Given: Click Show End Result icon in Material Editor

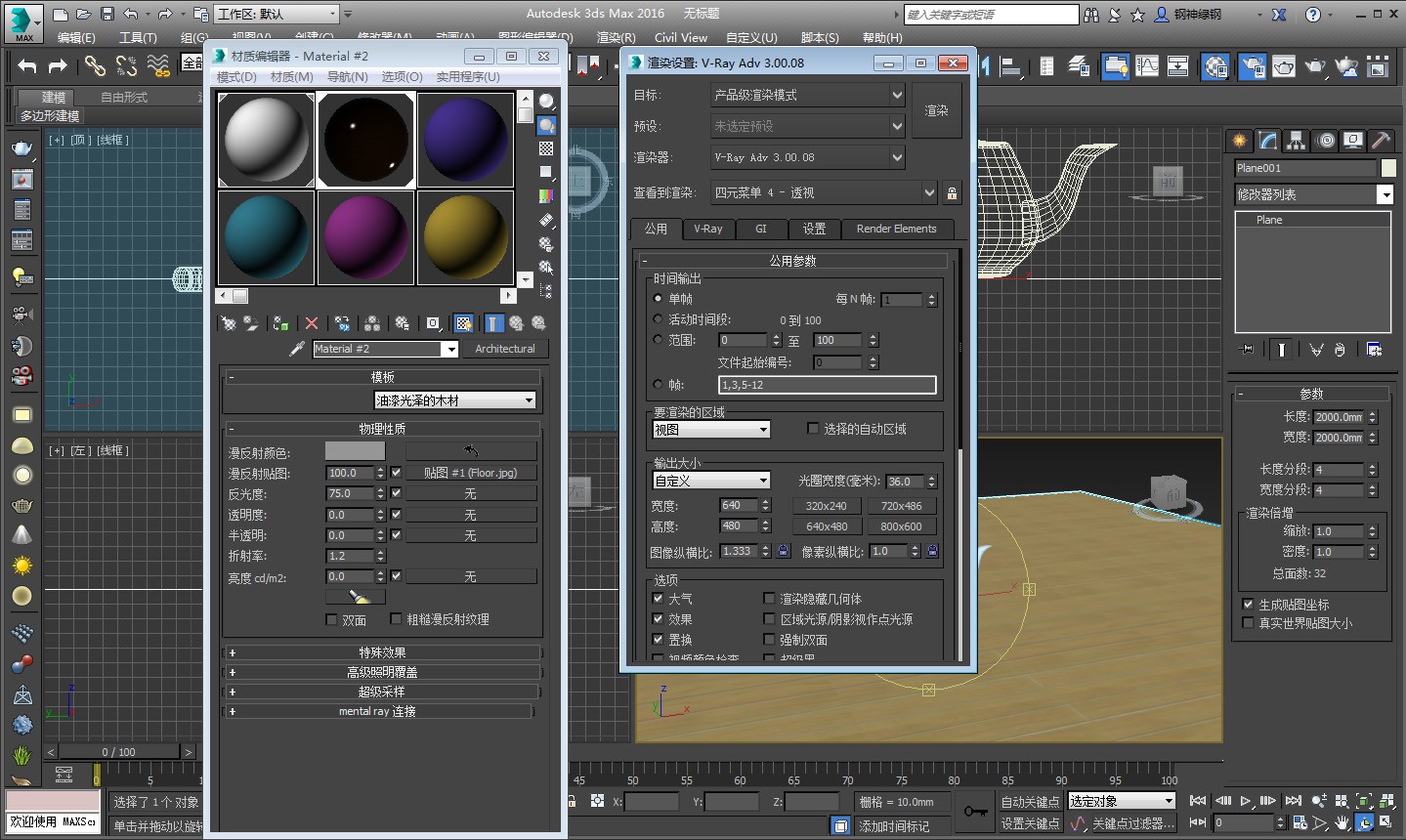Looking at the screenshot, I should (493, 323).
